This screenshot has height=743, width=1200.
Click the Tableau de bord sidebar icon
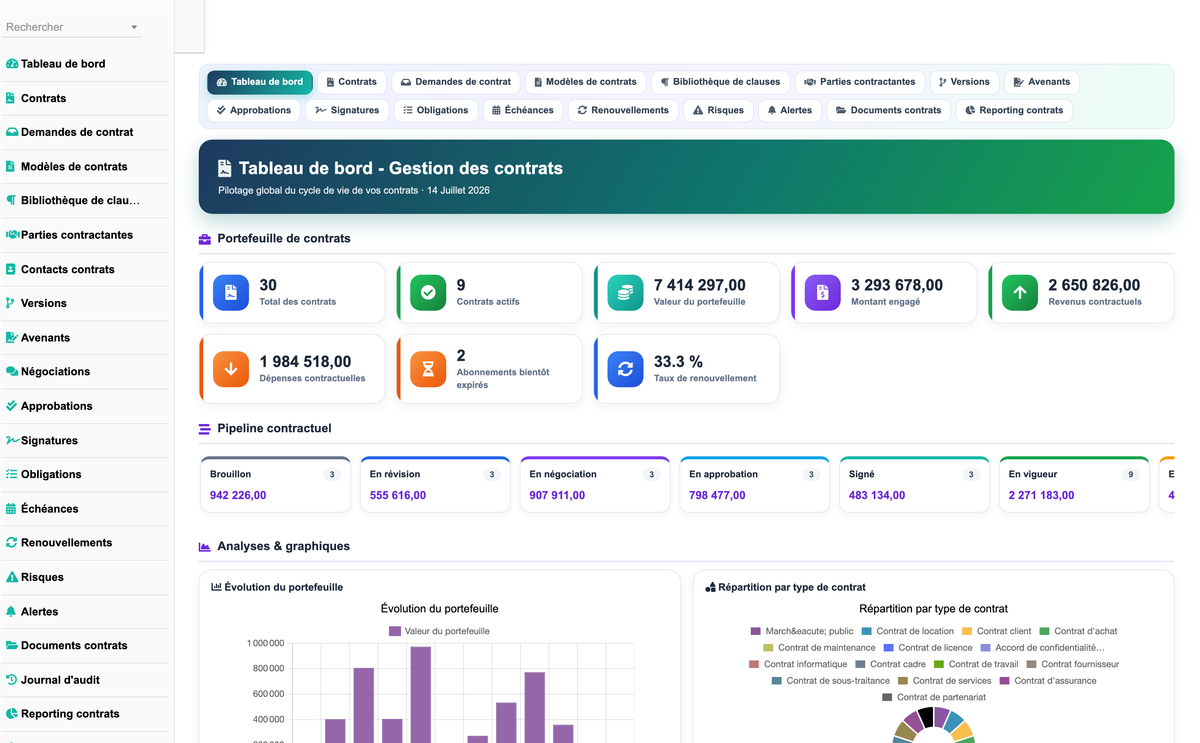click(12, 64)
